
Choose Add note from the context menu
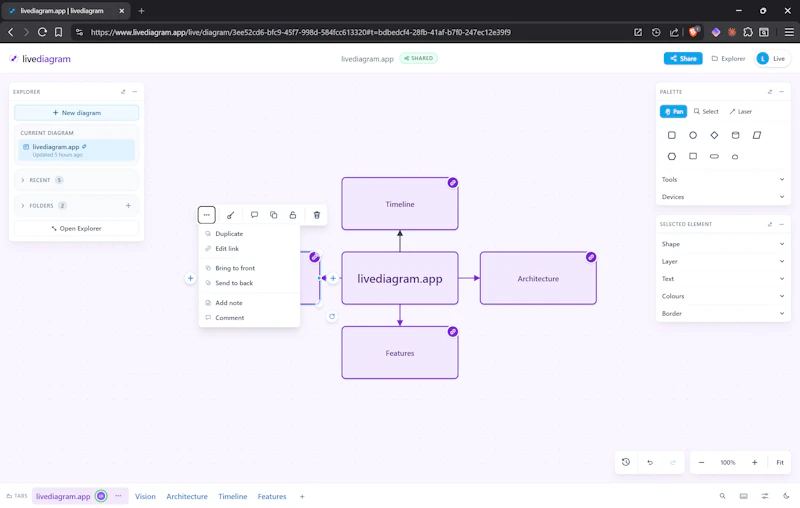(x=249, y=302)
